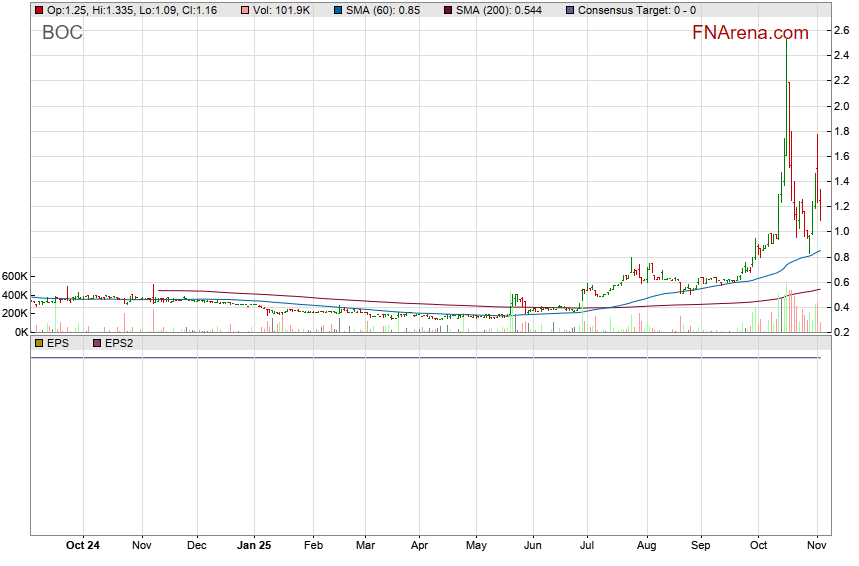Click the red OHLC price legend swatch
The height and width of the screenshot is (566, 859).
click(x=38, y=10)
